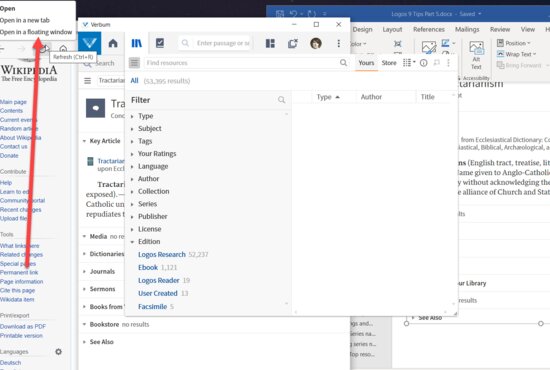Expand the Author filter
Image resolution: width=550 pixels, height=370 pixels.
148,179
